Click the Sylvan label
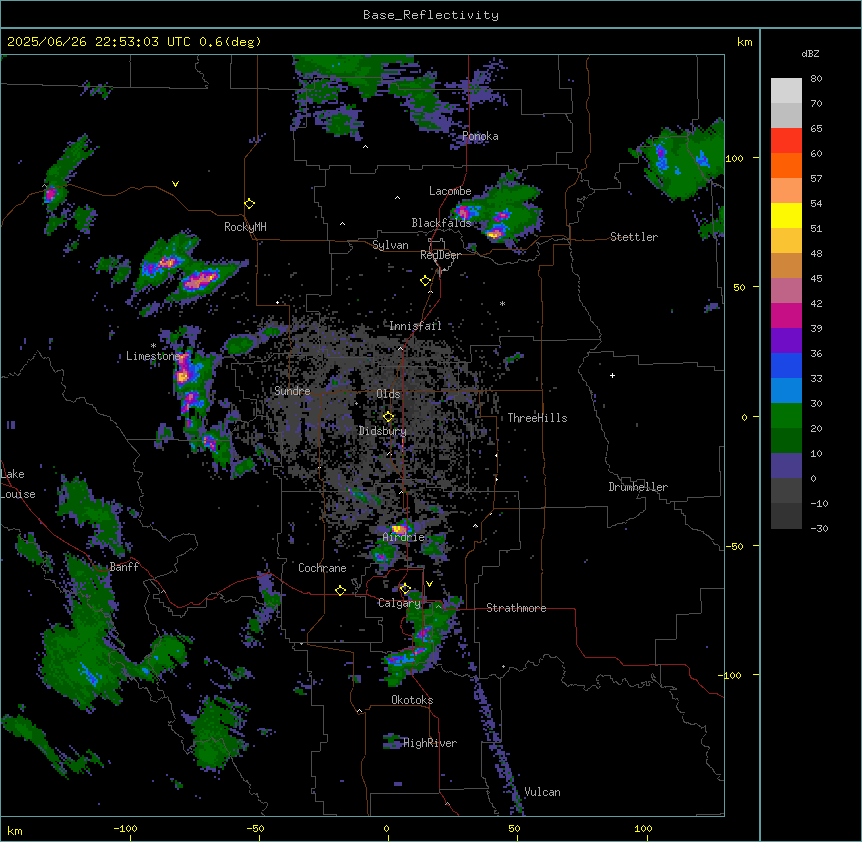This screenshot has height=842, width=862. coord(390,245)
